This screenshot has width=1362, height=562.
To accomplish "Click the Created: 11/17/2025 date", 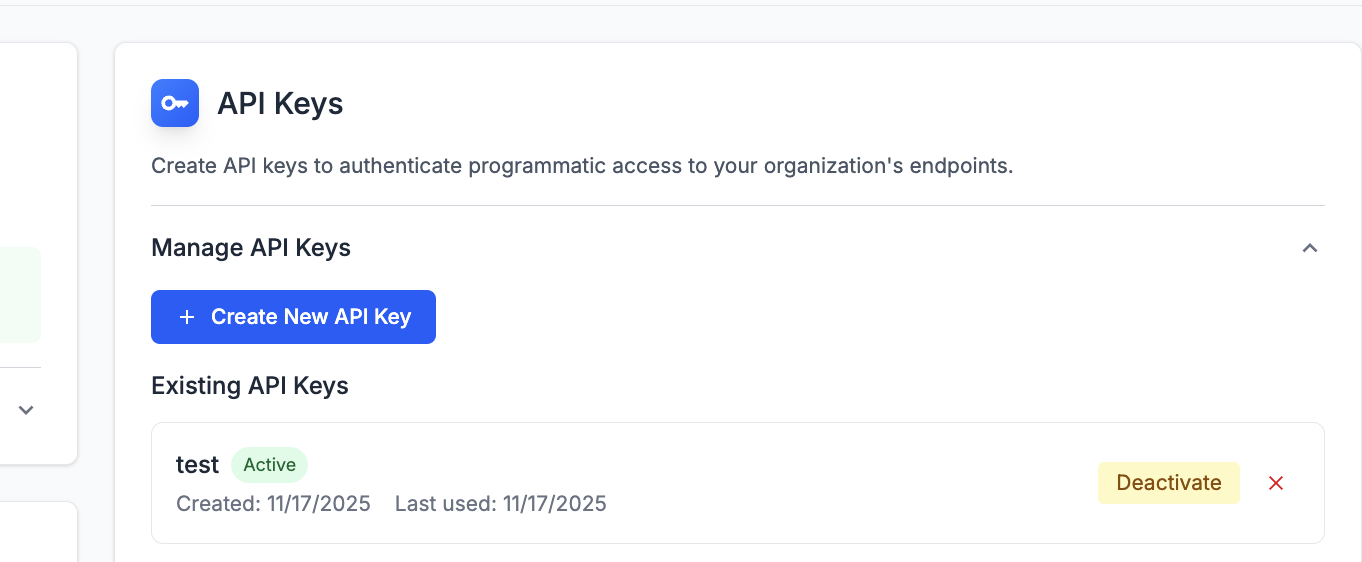I will pyautogui.click(x=273, y=503).
